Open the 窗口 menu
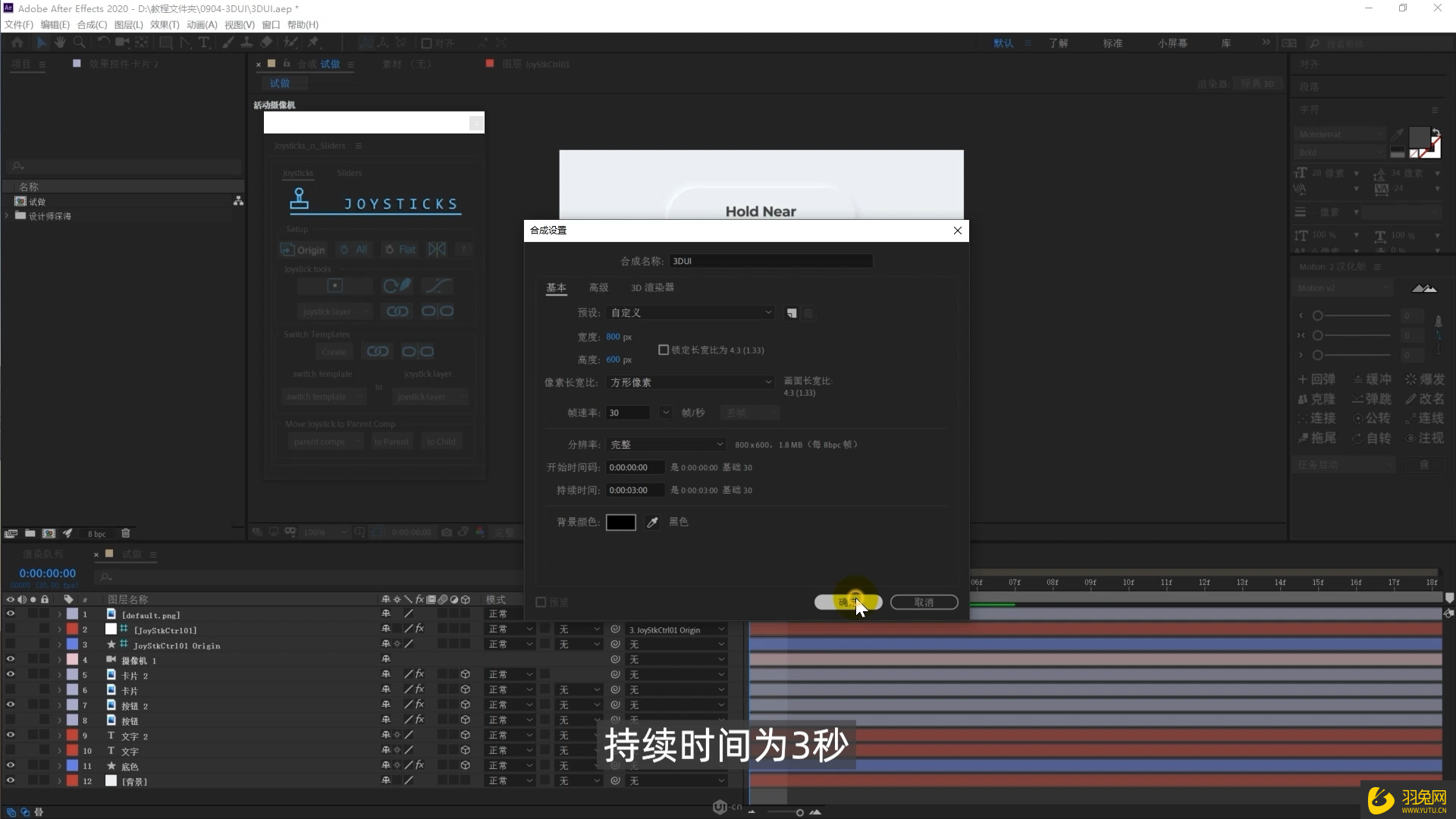1456x819 pixels. 271,24
